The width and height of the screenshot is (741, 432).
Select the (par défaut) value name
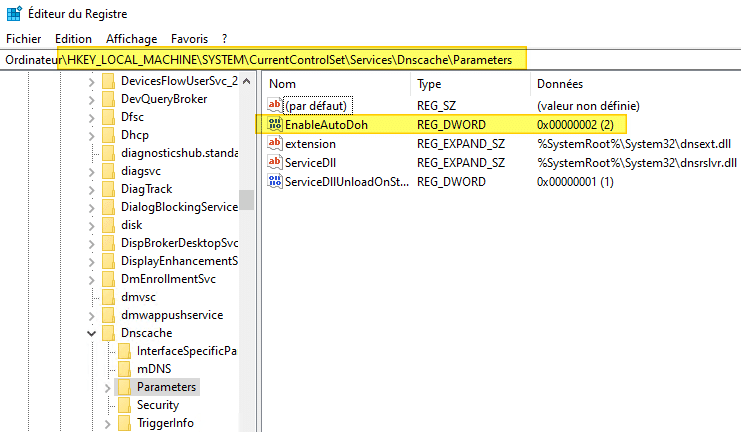[316, 105]
